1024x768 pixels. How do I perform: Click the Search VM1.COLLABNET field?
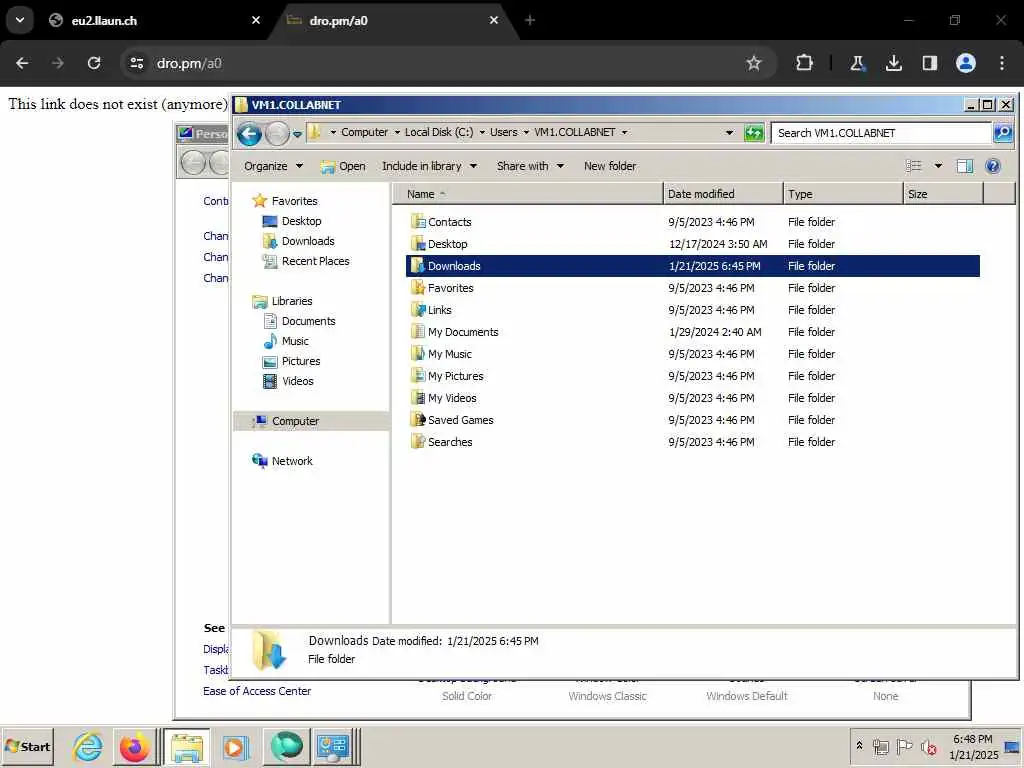[881, 133]
